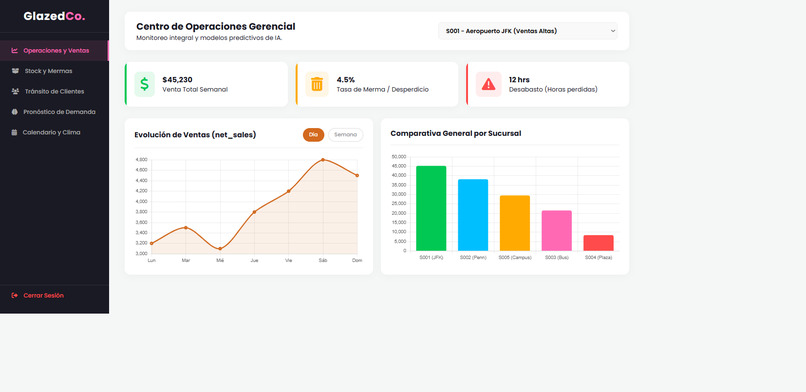Click the pink S003 (Bus) bar

(x=557, y=231)
